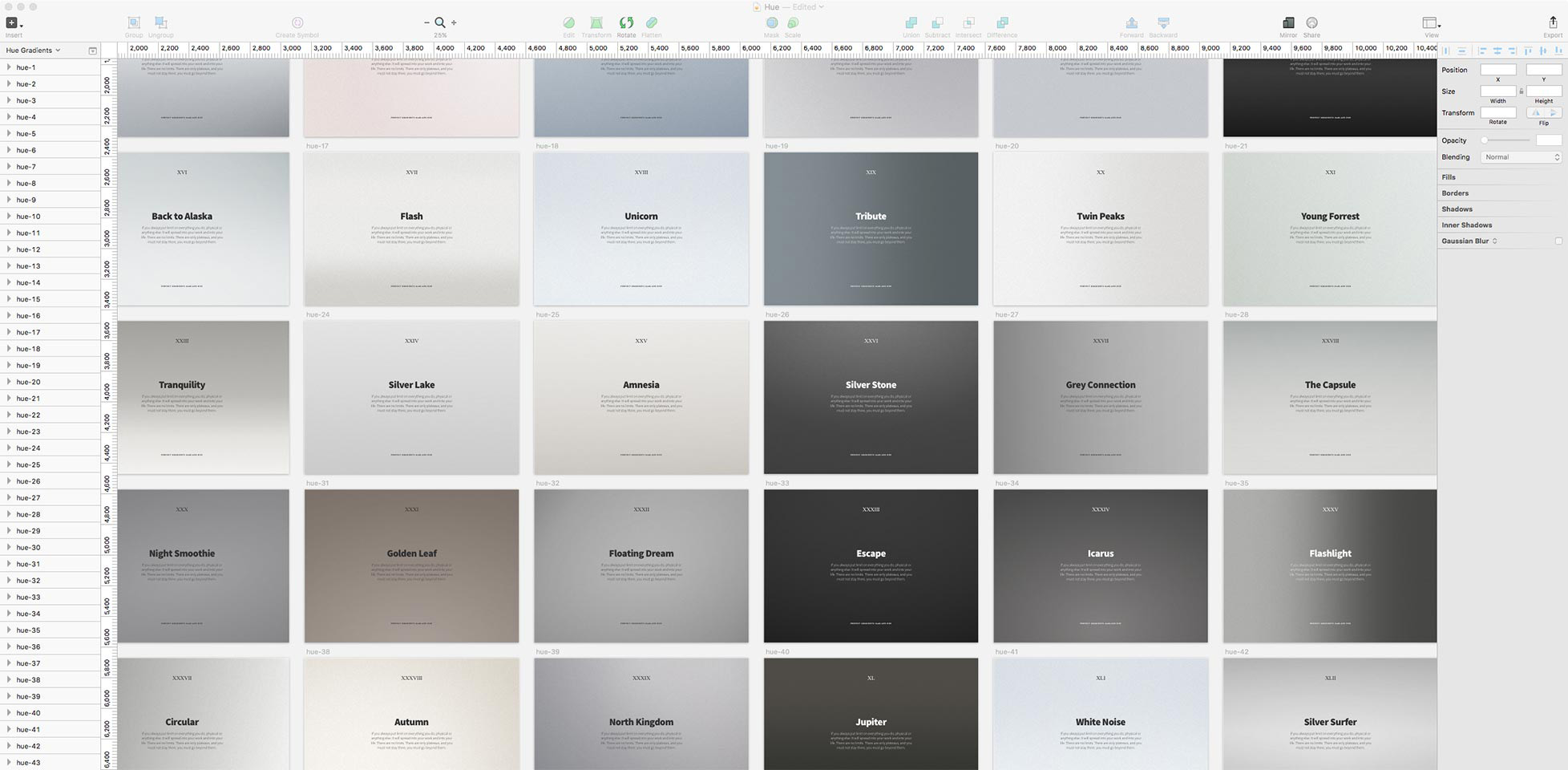The image size is (1568, 770).
Task: Click the Ungroup toolbar icon
Action: pyautogui.click(x=161, y=22)
